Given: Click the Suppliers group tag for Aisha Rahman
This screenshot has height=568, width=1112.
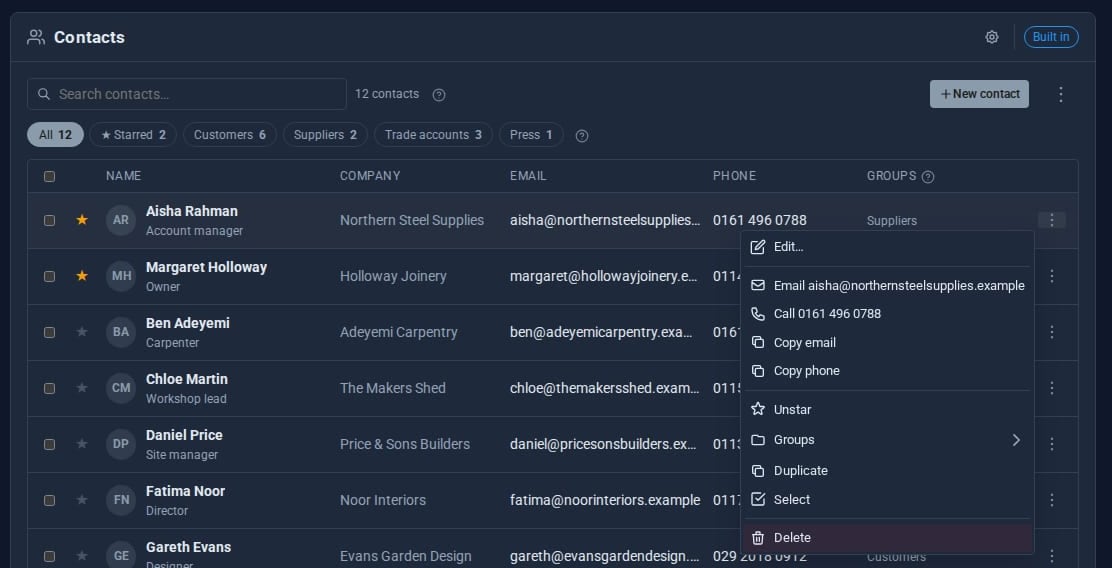Looking at the screenshot, I should [891, 221].
